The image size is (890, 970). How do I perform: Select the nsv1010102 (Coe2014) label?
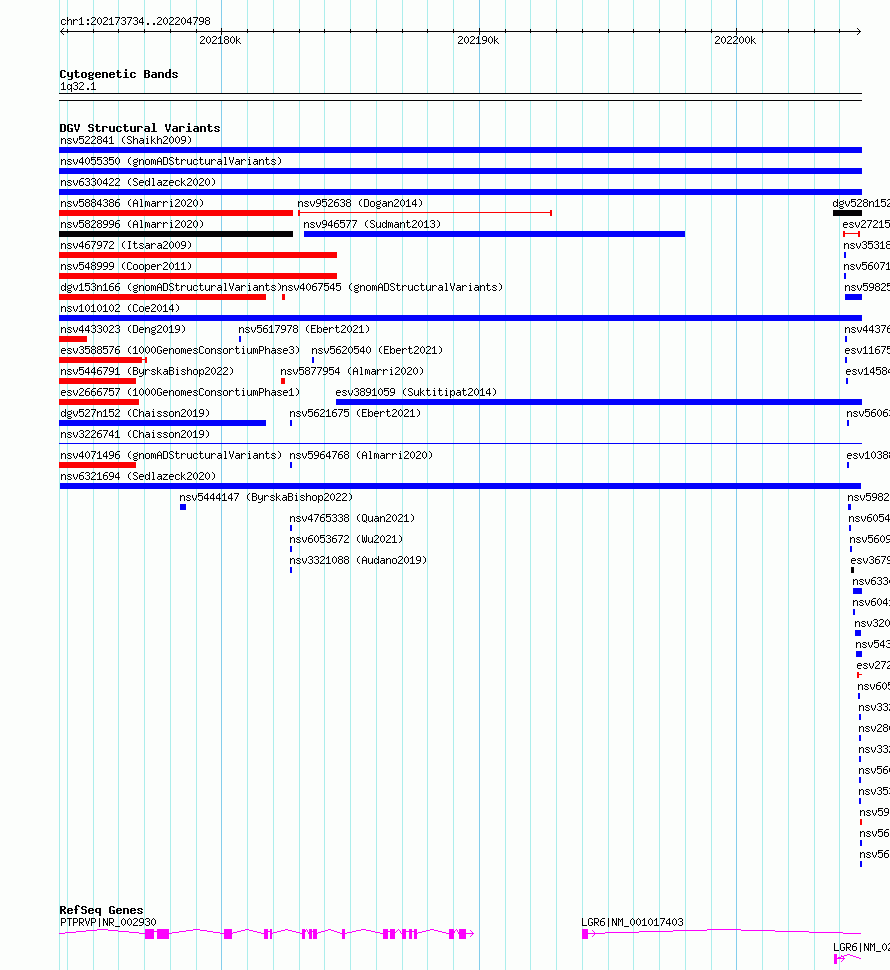point(120,309)
